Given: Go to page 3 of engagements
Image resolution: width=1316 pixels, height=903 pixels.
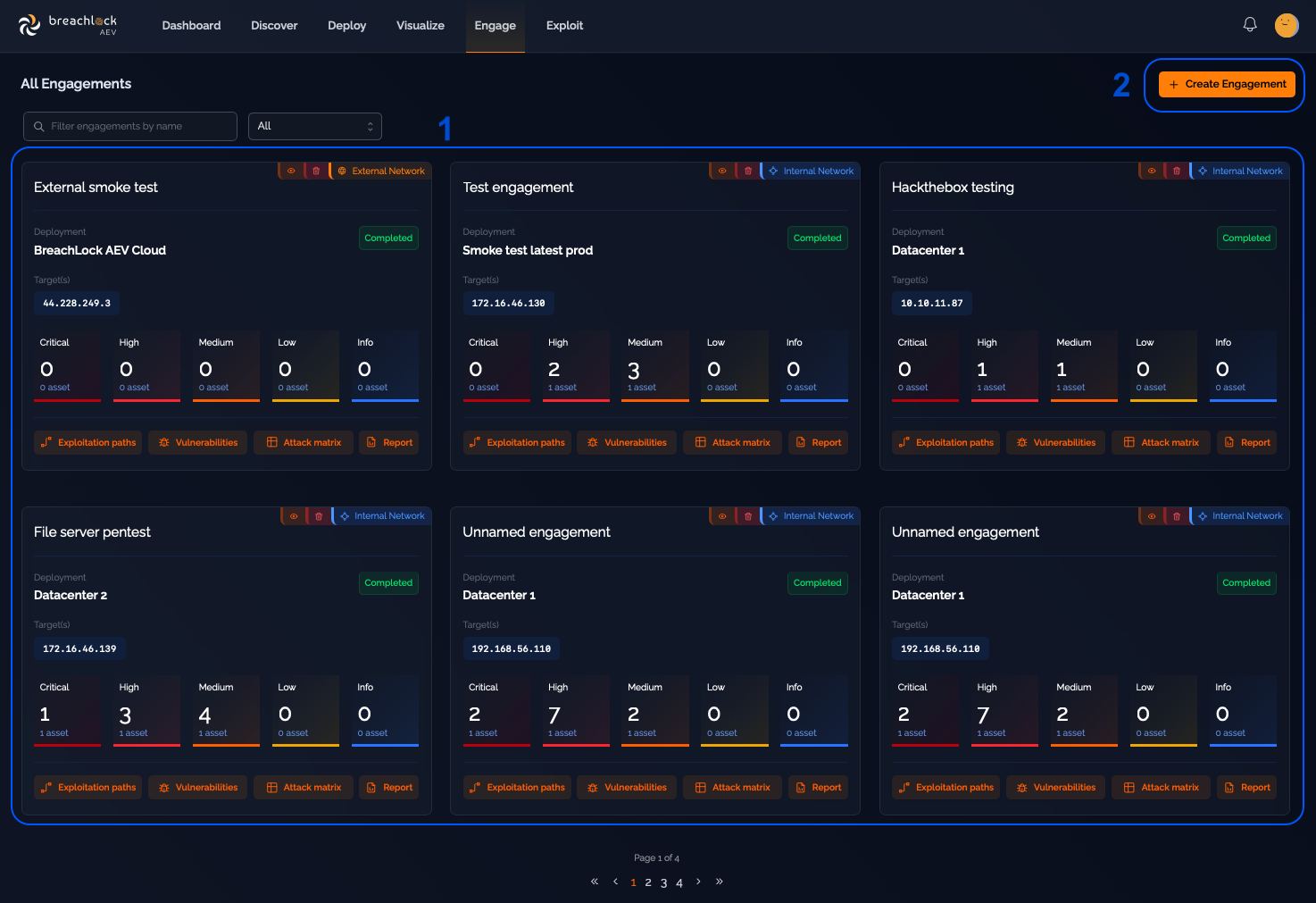Looking at the screenshot, I should [663, 882].
